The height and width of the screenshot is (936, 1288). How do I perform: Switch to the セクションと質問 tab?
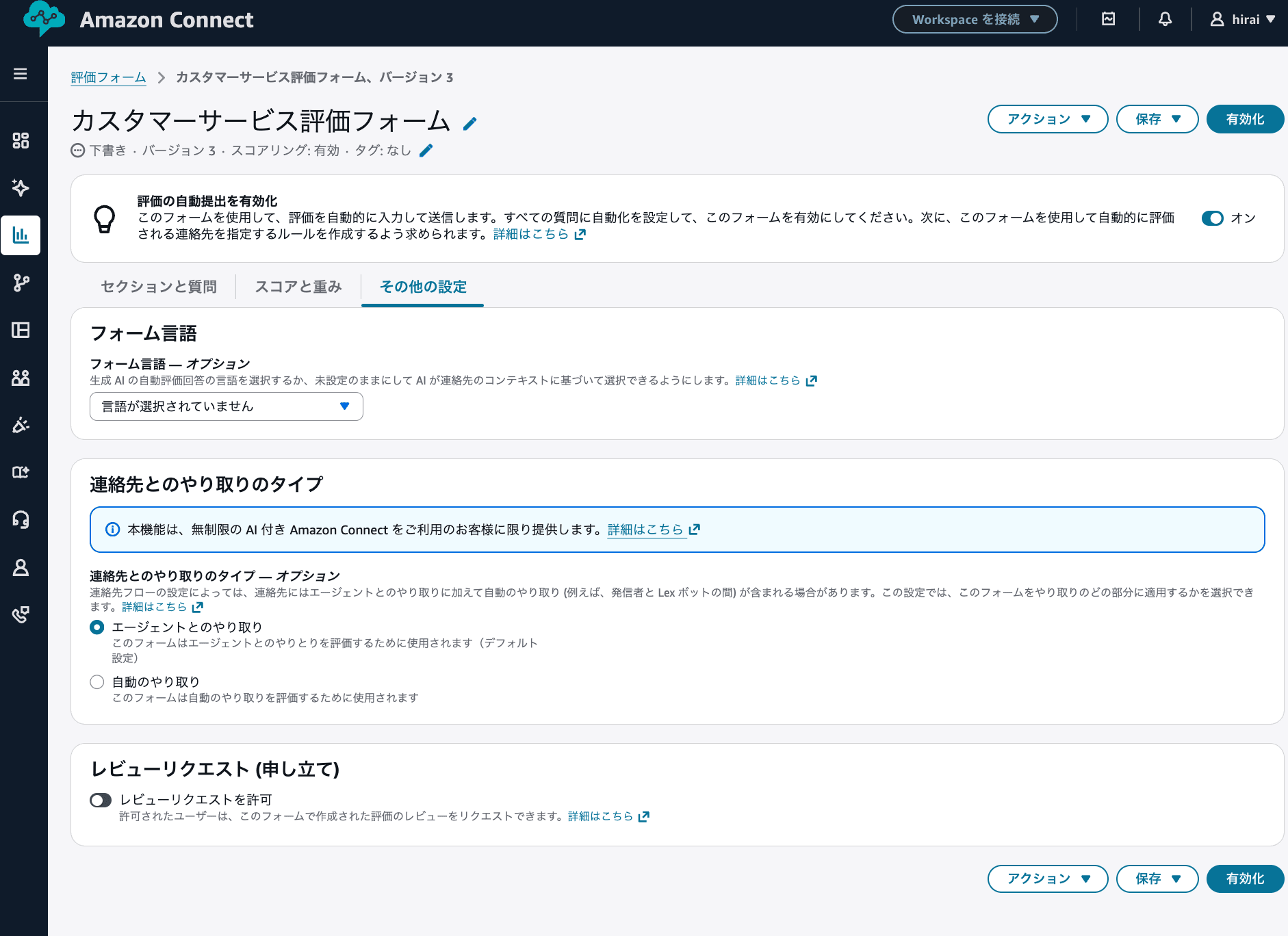158,287
